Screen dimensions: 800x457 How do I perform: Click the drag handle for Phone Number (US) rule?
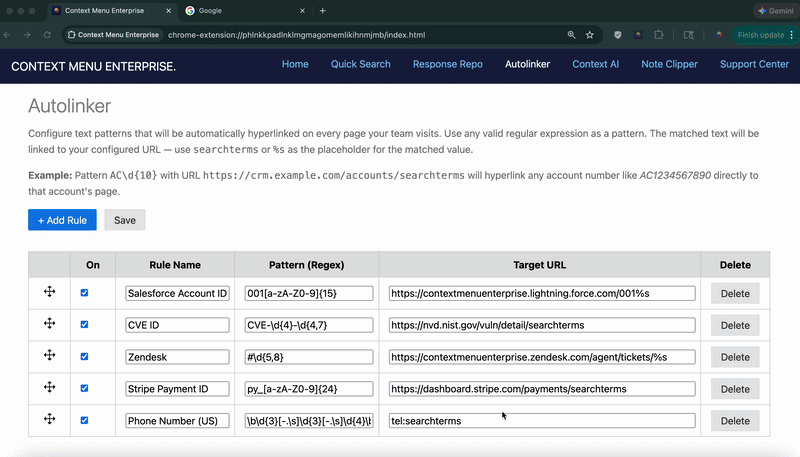pos(49,419)
